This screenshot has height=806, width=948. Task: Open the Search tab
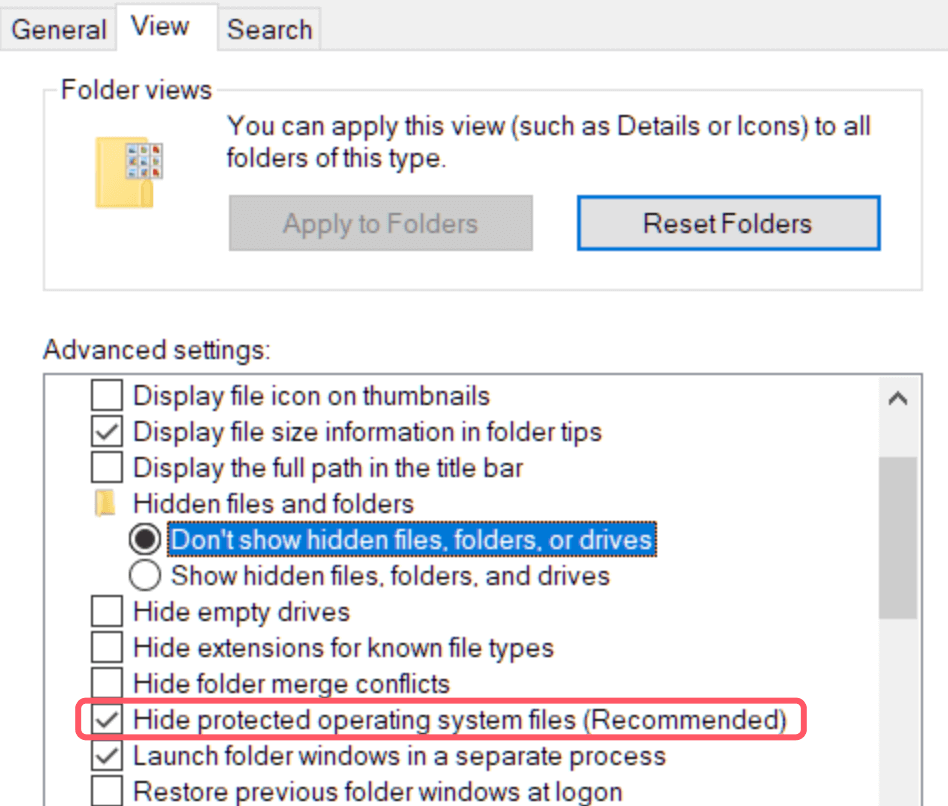[x=268, y=28]
